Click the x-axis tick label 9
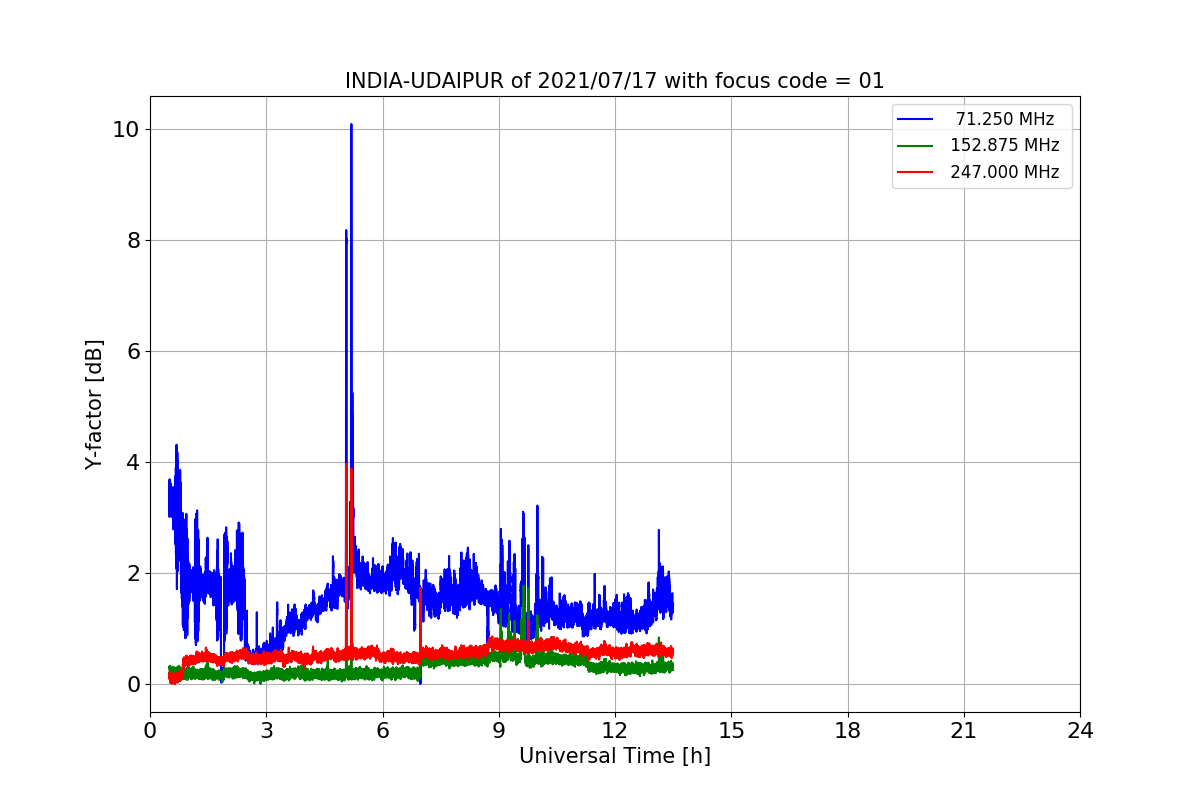The height and width of the screenshot is (800, 1200). [x=499, y=731]
